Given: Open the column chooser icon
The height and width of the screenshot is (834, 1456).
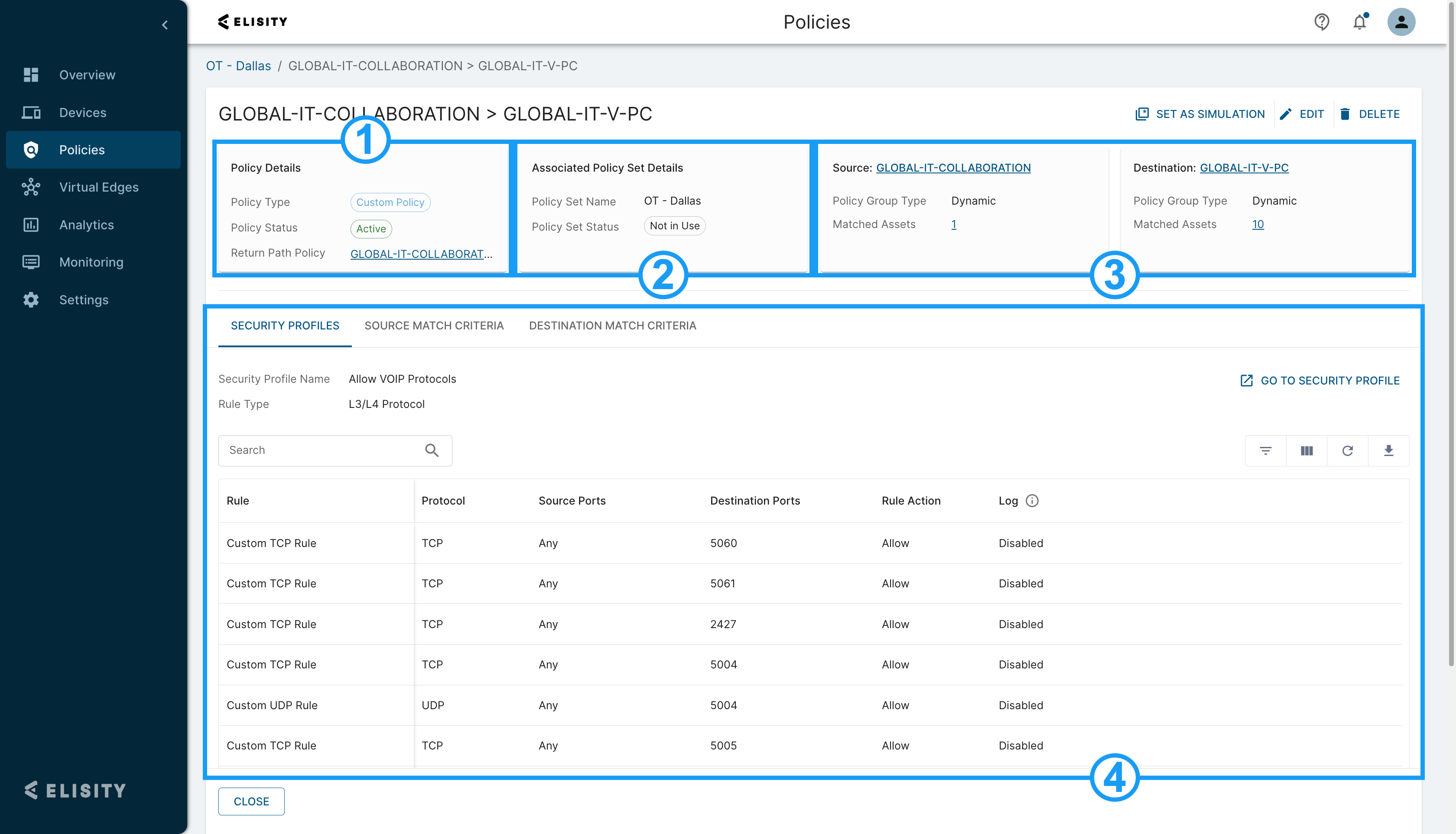Looking at the screenshot, I should pyautogui.click(x=1306, y=451).
